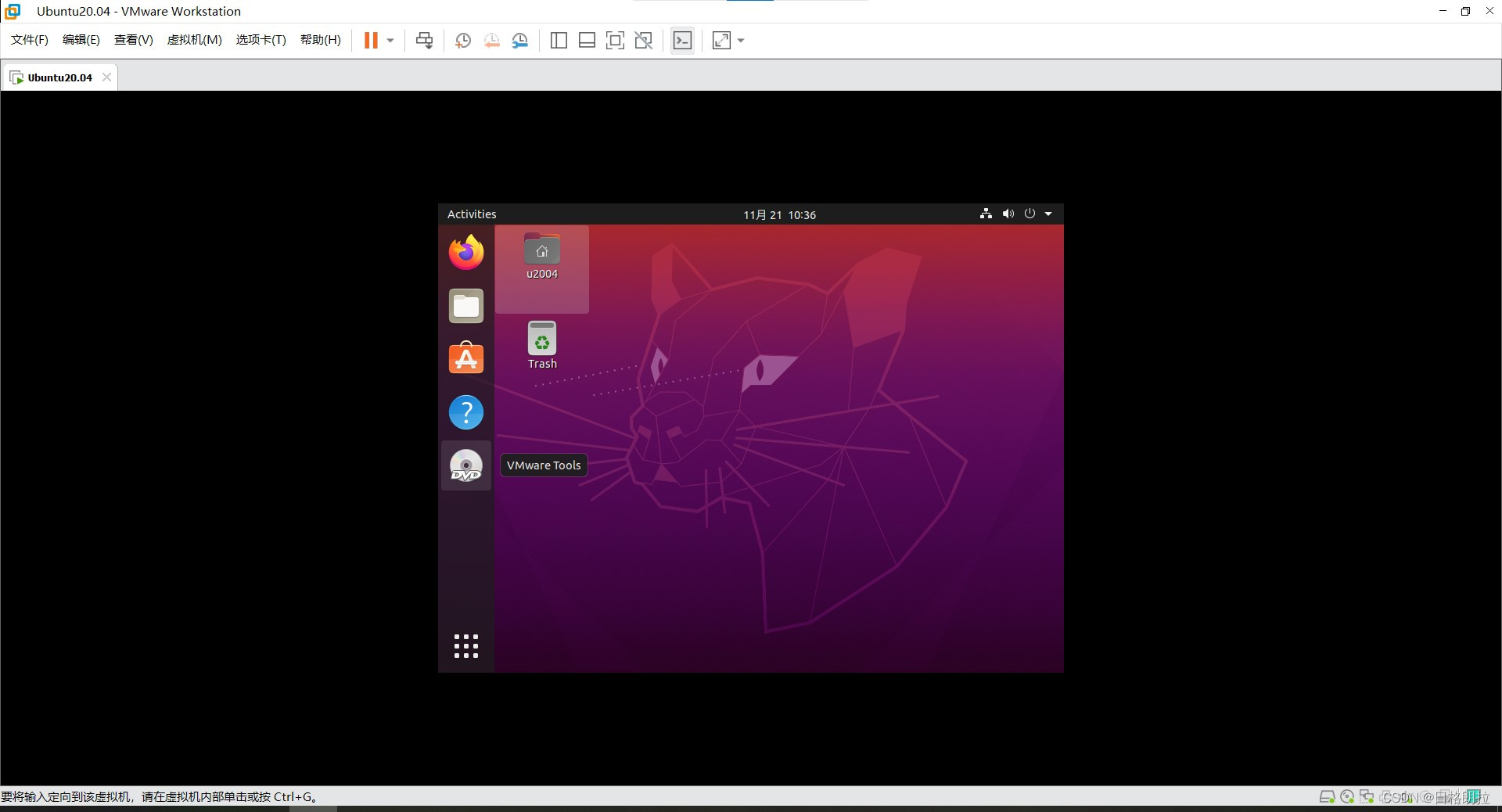This screenshot has width=1502, height=812.
Task: Revert the virtual machine to its snapshot
Action: coord(491,41)
